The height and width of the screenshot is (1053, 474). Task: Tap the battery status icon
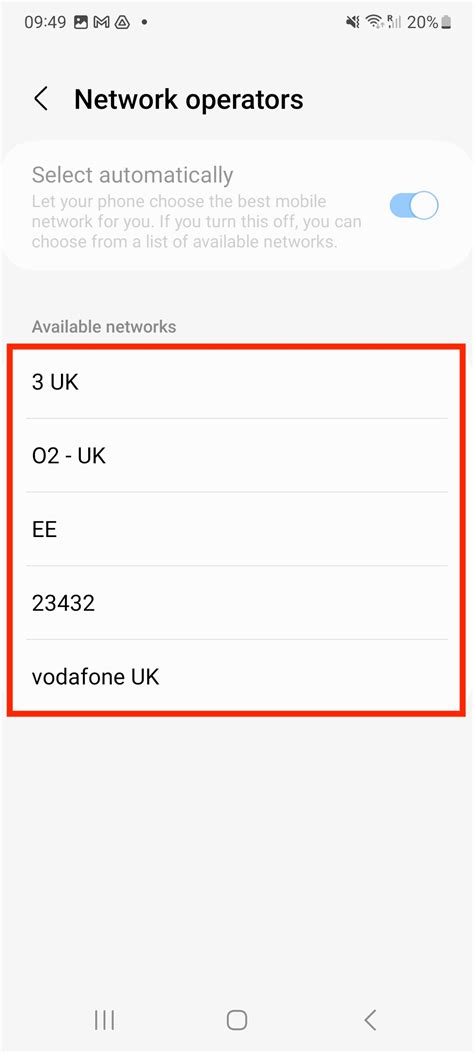click(x=446, y=22)
